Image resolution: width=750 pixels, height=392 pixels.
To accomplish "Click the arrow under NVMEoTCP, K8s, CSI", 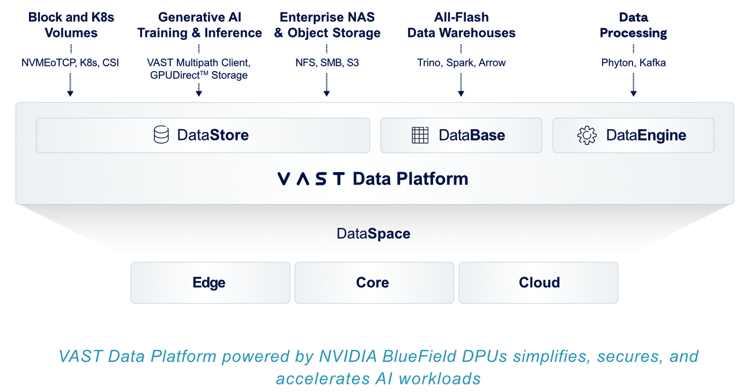I will click(70, 85).
